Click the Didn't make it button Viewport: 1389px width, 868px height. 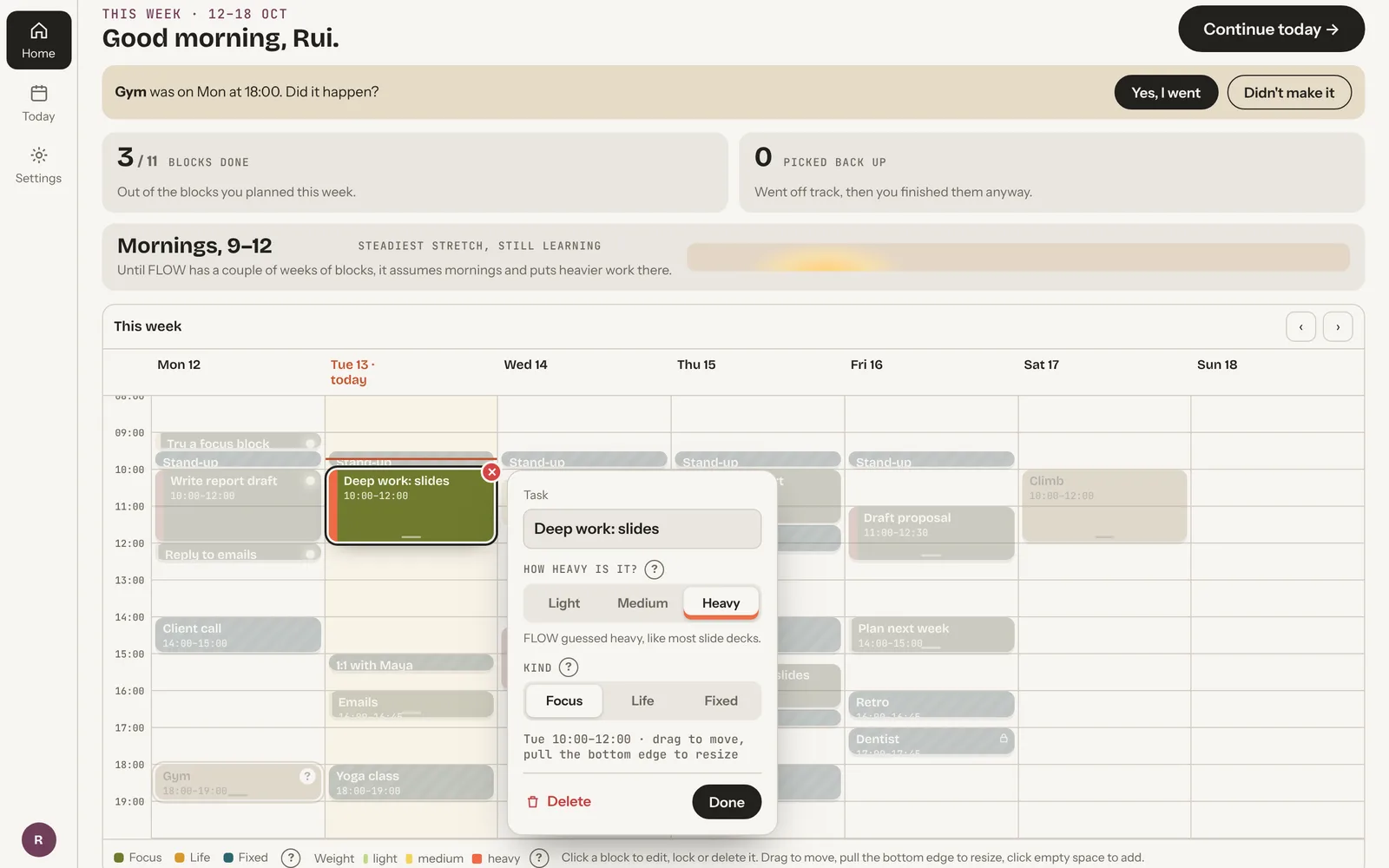click(x=1289, y=93)
